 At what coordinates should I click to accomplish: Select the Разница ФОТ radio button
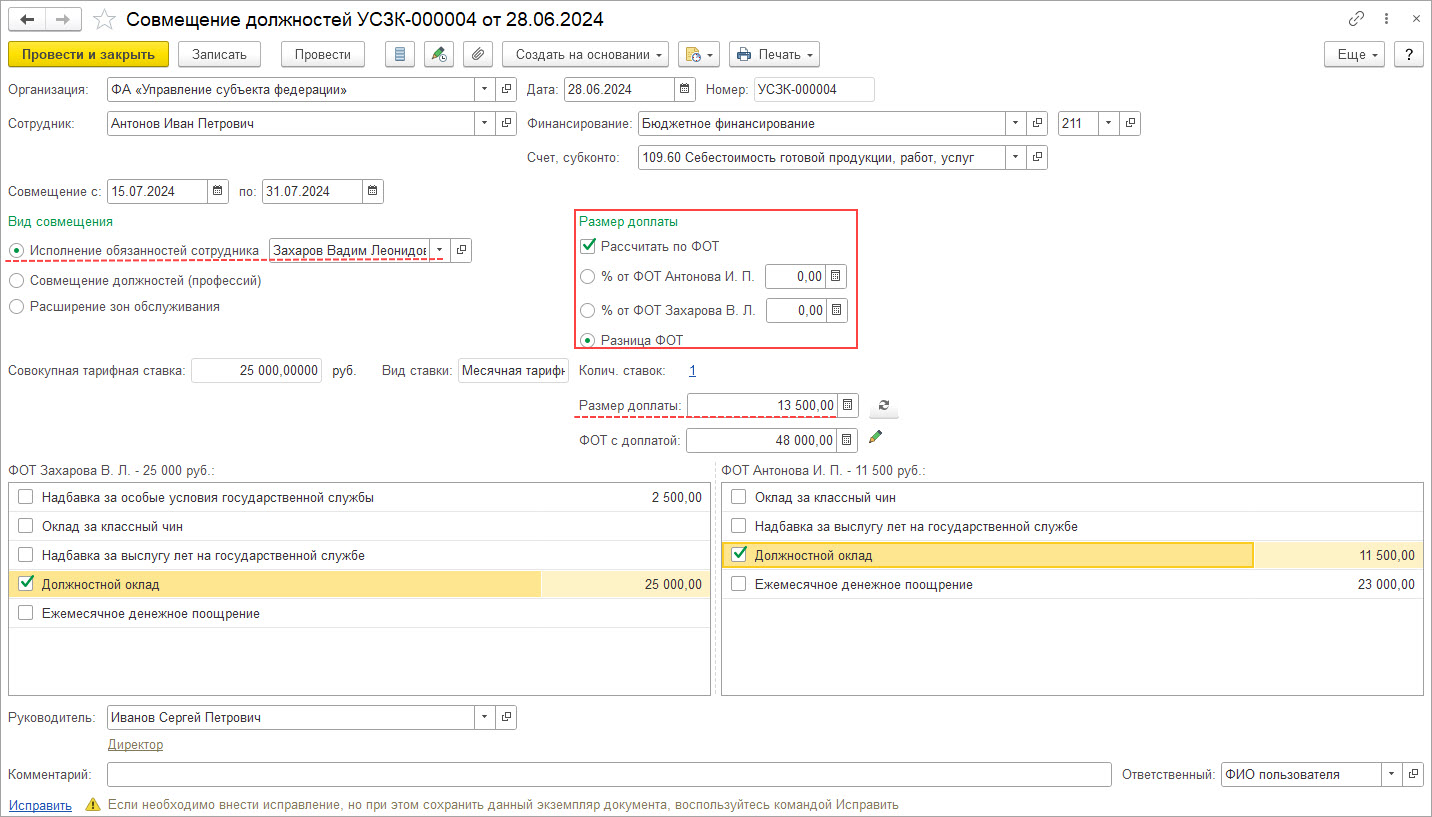pos(588,340)
